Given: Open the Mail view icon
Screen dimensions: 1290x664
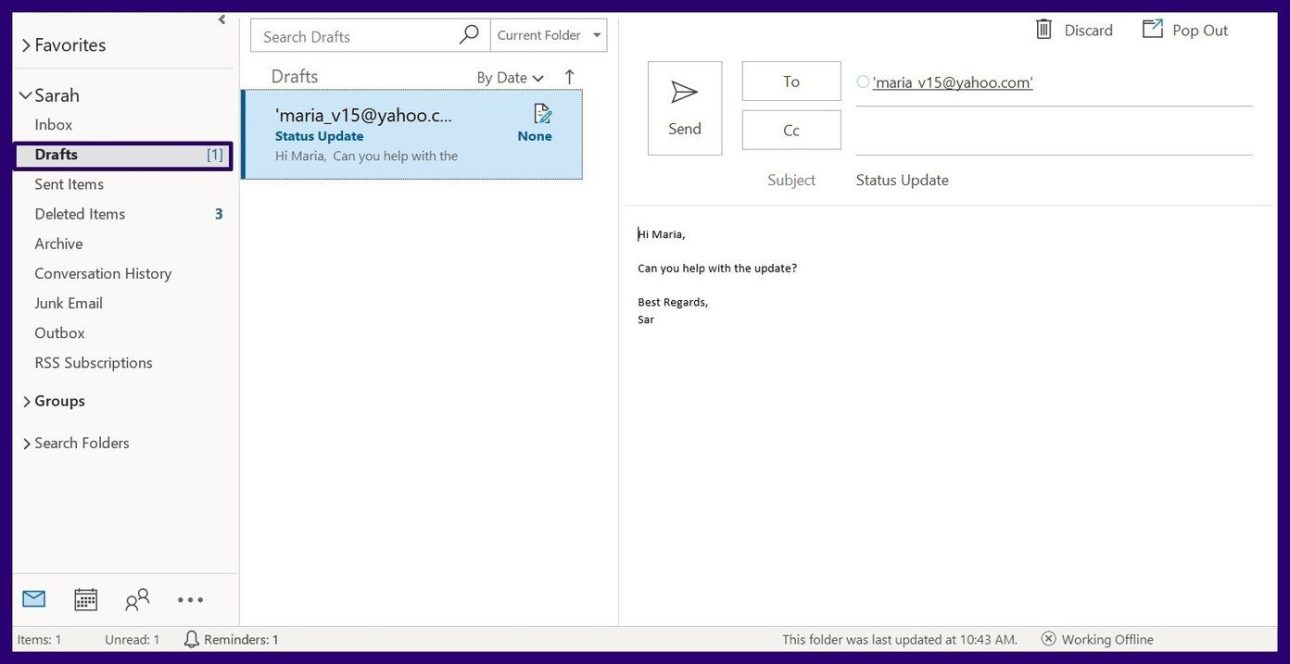Looking at the screenshot, I should 34,599.
